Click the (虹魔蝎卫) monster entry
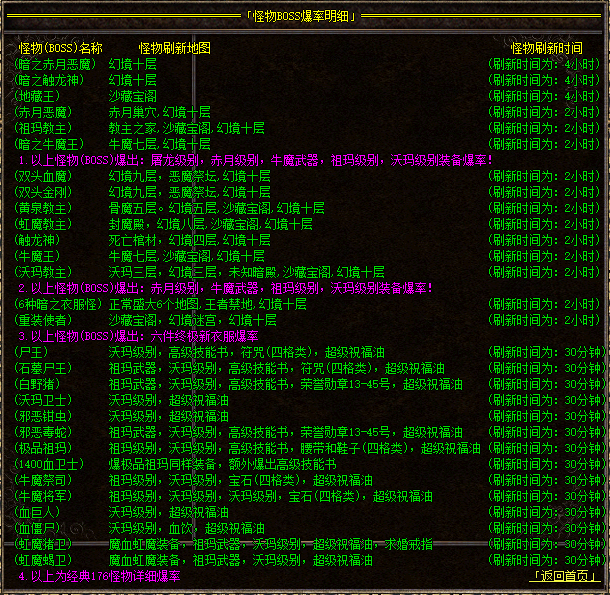This screenshot has height=595, width=610. click(x=45, y=560)
